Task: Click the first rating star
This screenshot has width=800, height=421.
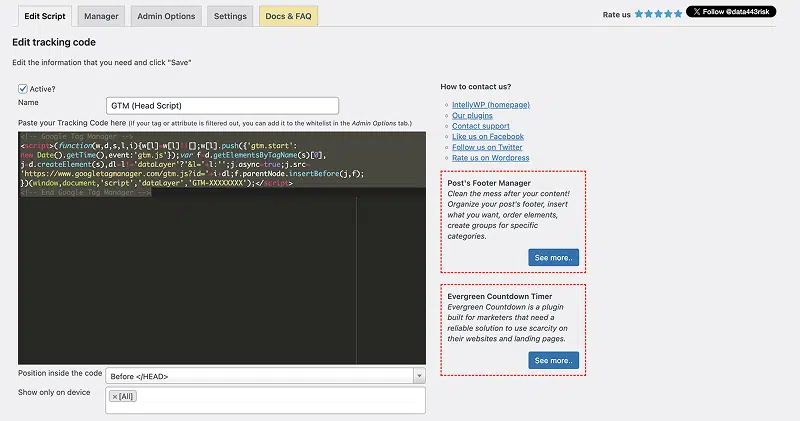Action: coord(639,14)
